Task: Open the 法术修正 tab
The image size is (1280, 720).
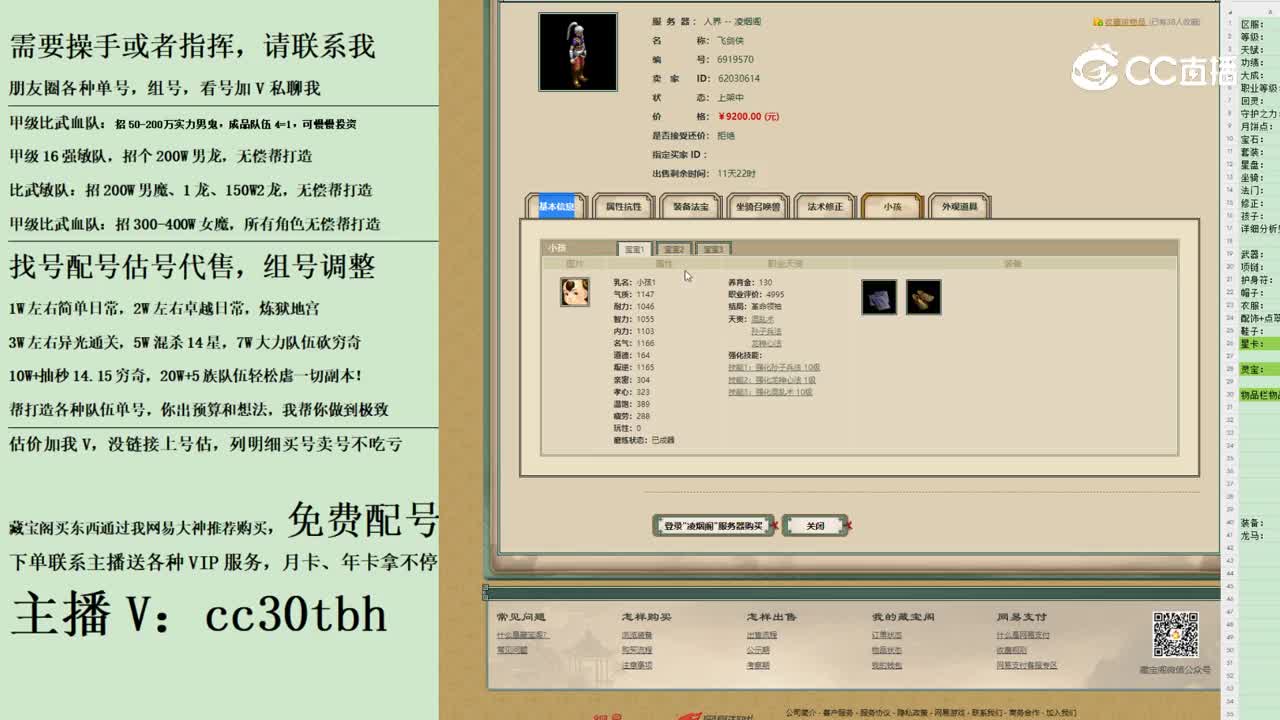Action: pyautogui.click(x=825, y=206)
